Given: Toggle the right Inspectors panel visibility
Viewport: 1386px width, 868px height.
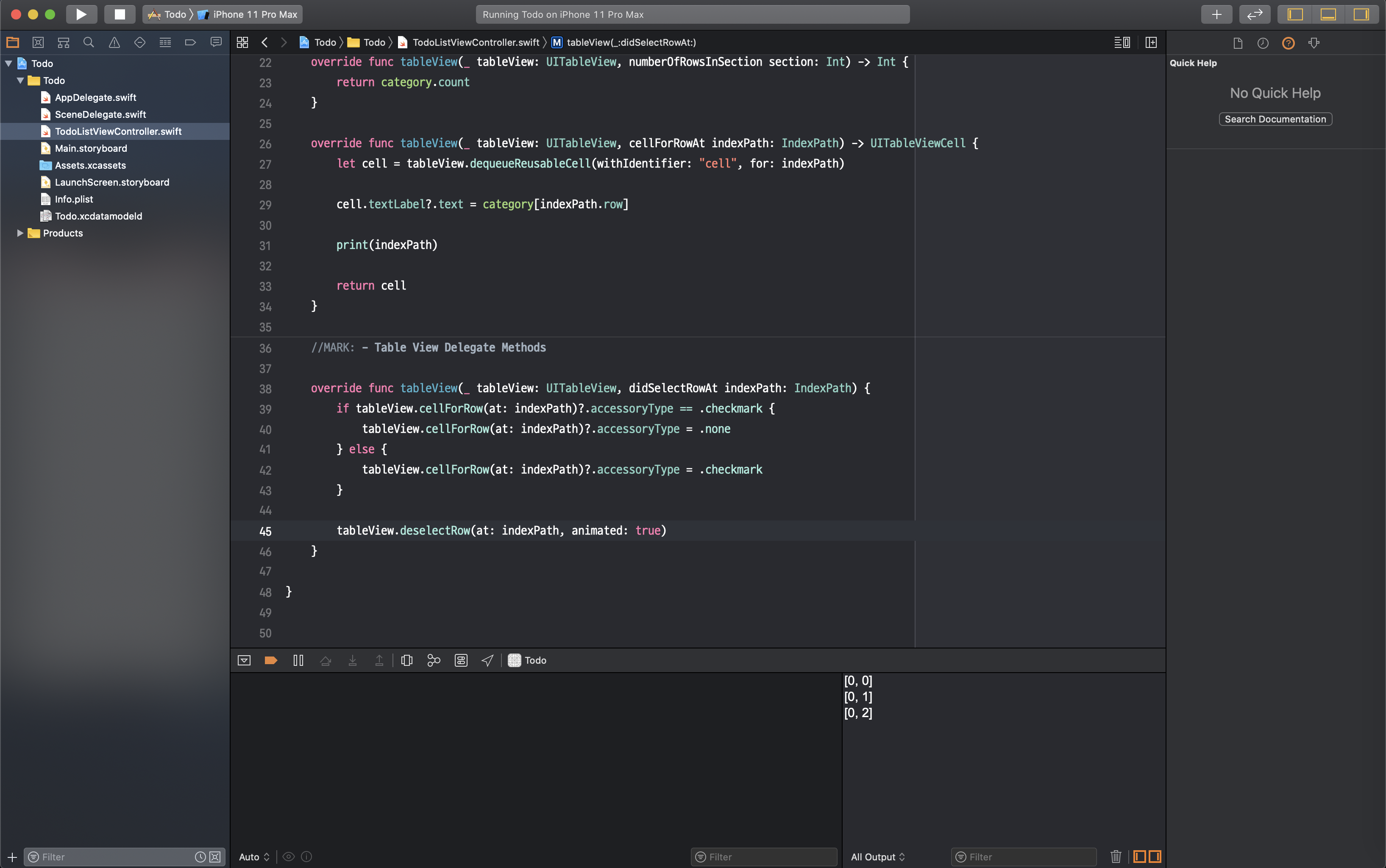Looking at the screenshot, I should 1361,14.
